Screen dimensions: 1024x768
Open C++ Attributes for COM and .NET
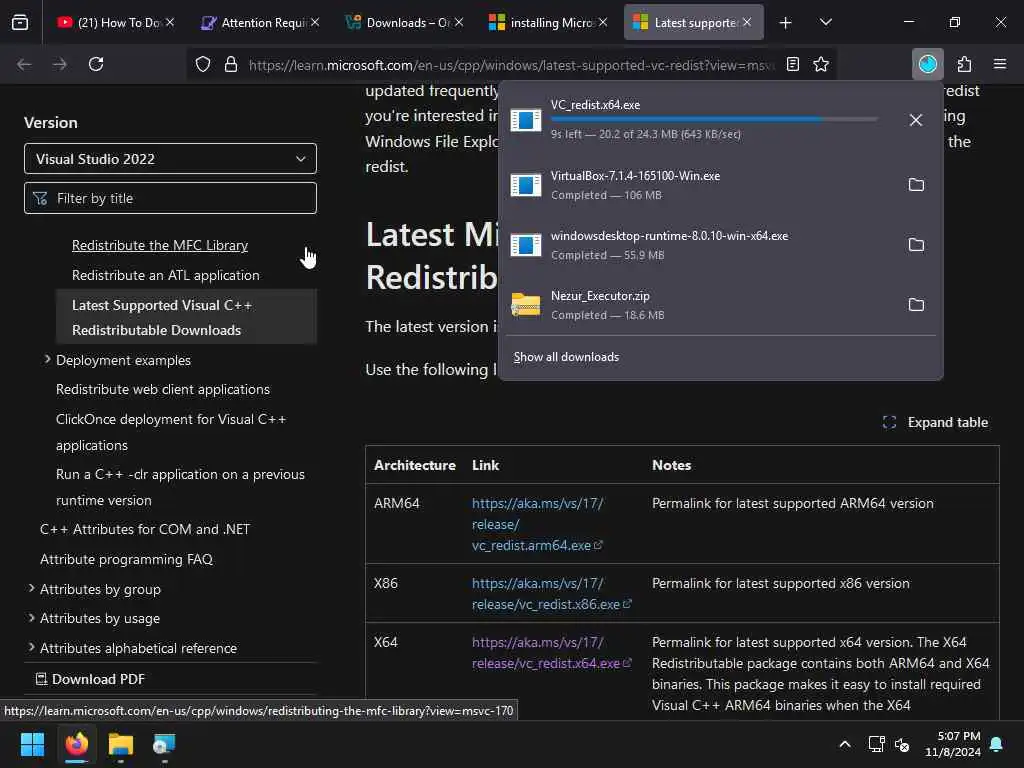point(145,529)
